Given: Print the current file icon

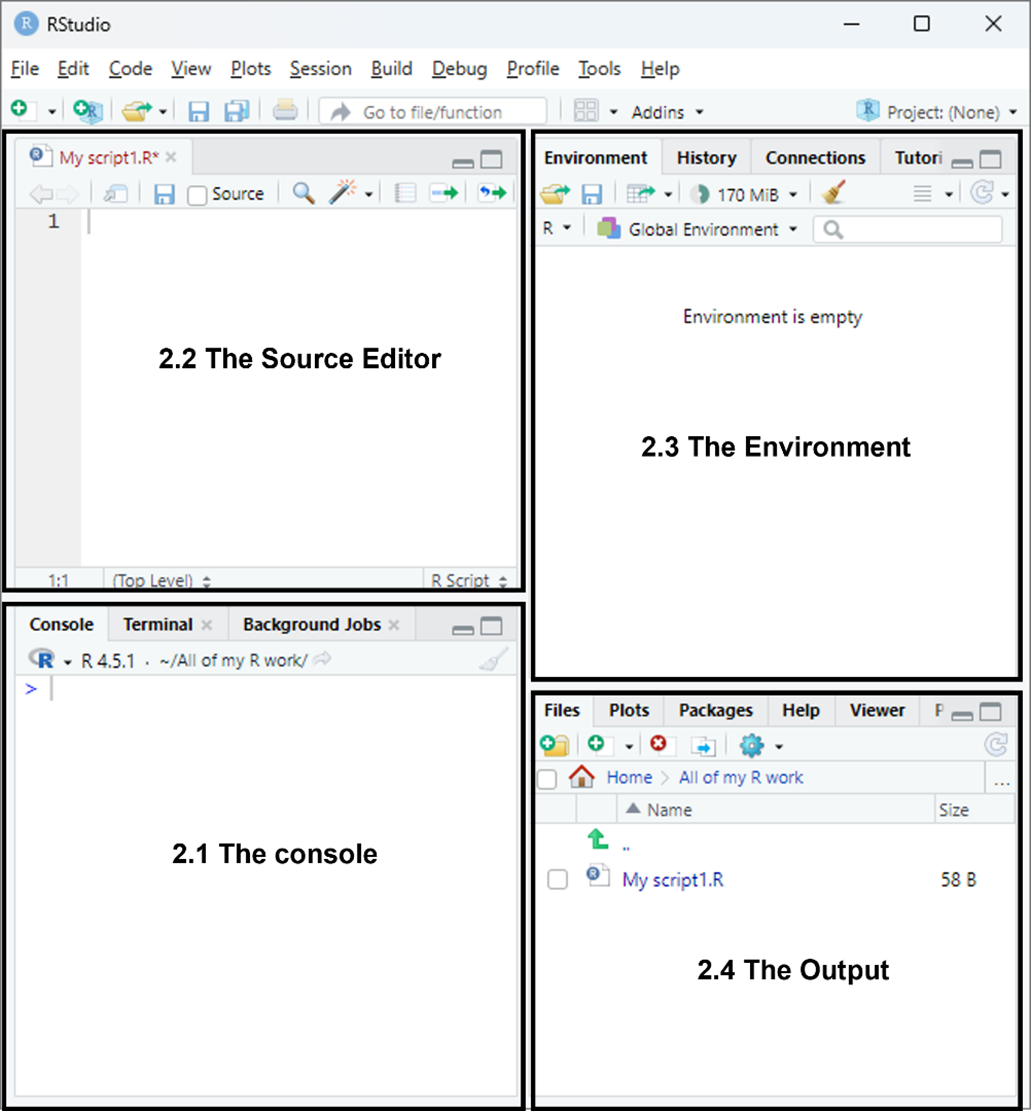Looking at the screenshot, I should 285,111.
